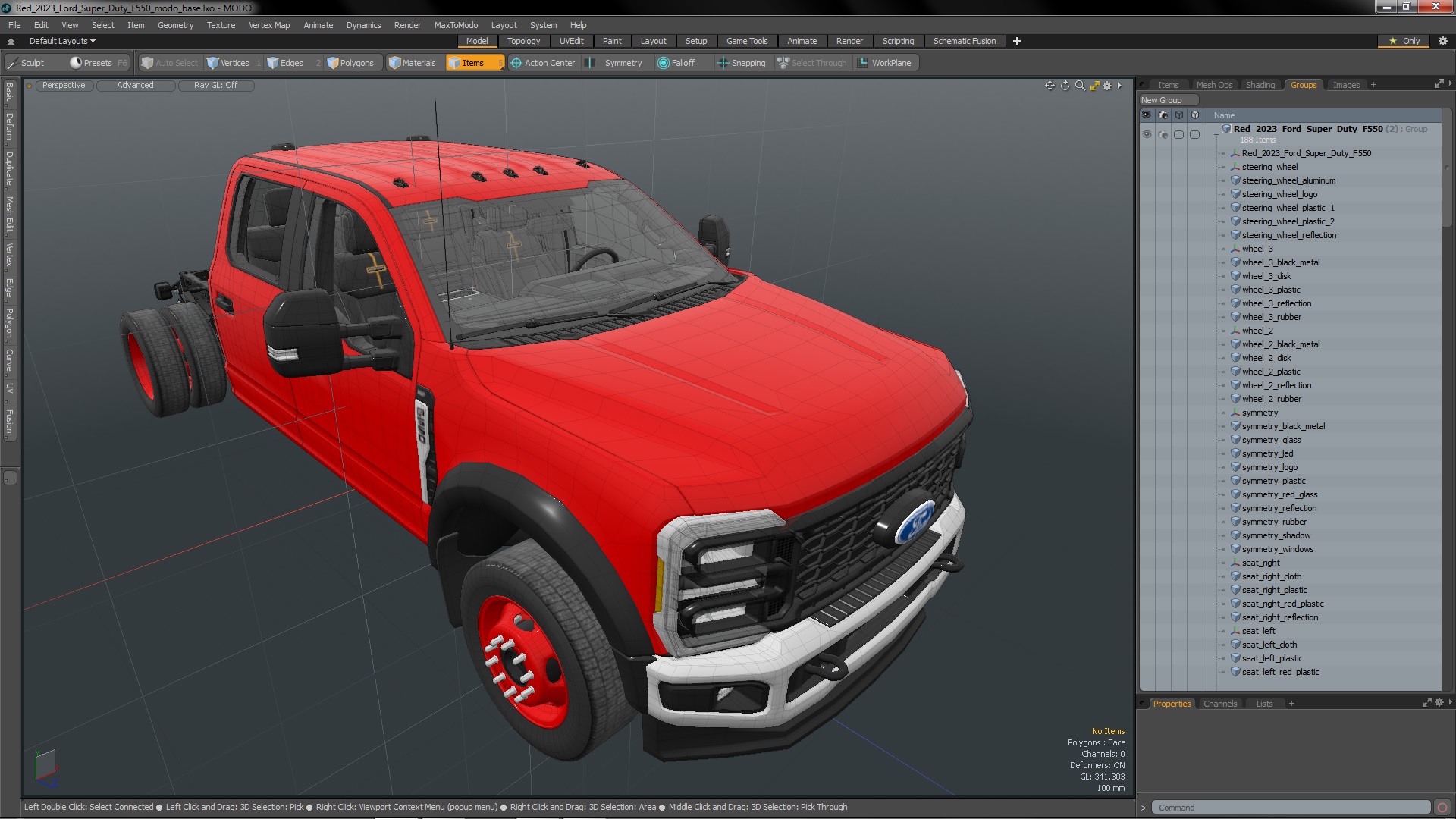Toggle Ray GL: Off button
1456x819 pixels.
point(215,86)
